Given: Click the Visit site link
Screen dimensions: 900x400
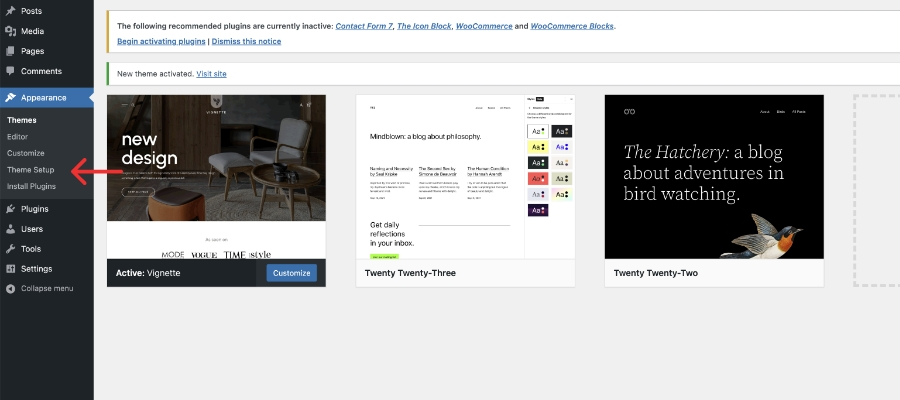Looking at the screenshot, I should [211, 74].
